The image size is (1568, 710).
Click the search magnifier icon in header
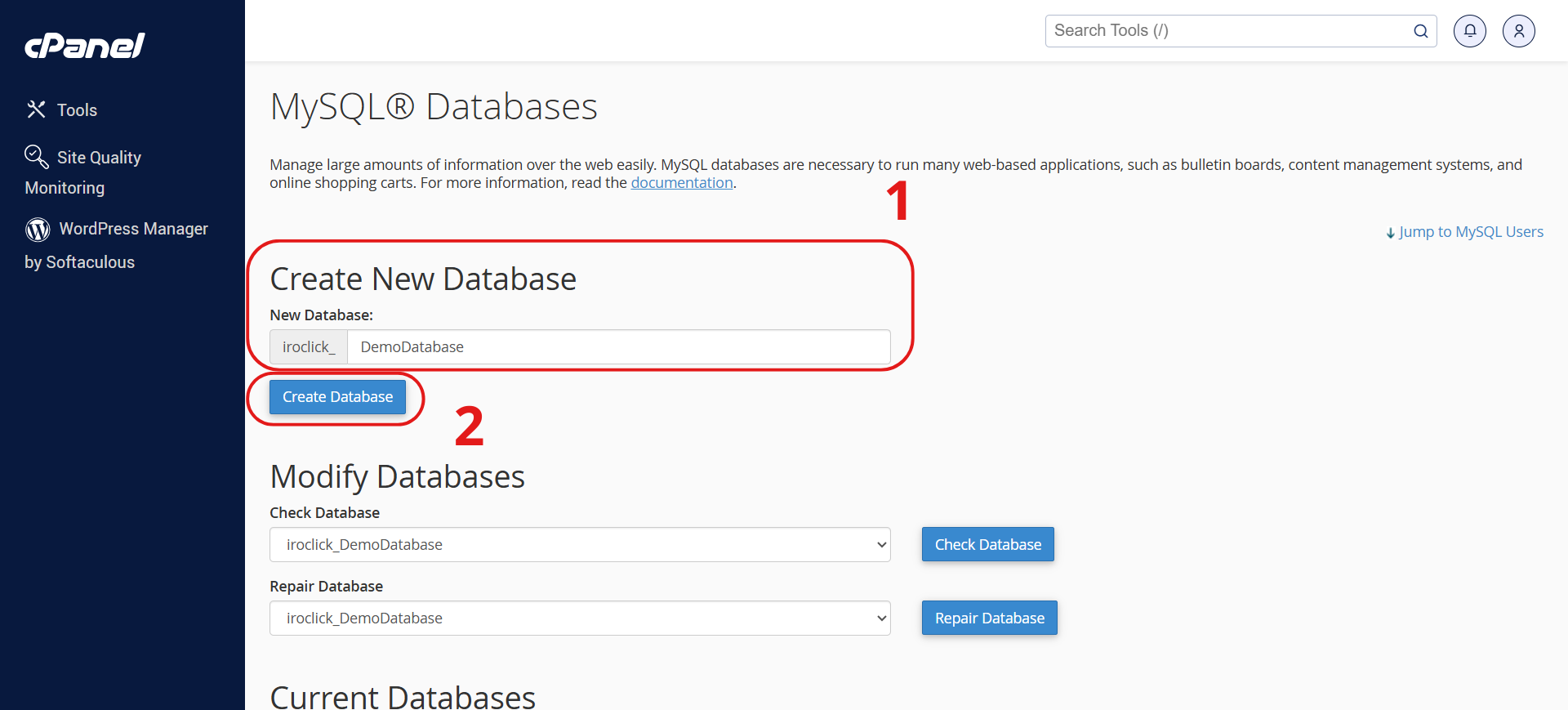click(1421, 31)
